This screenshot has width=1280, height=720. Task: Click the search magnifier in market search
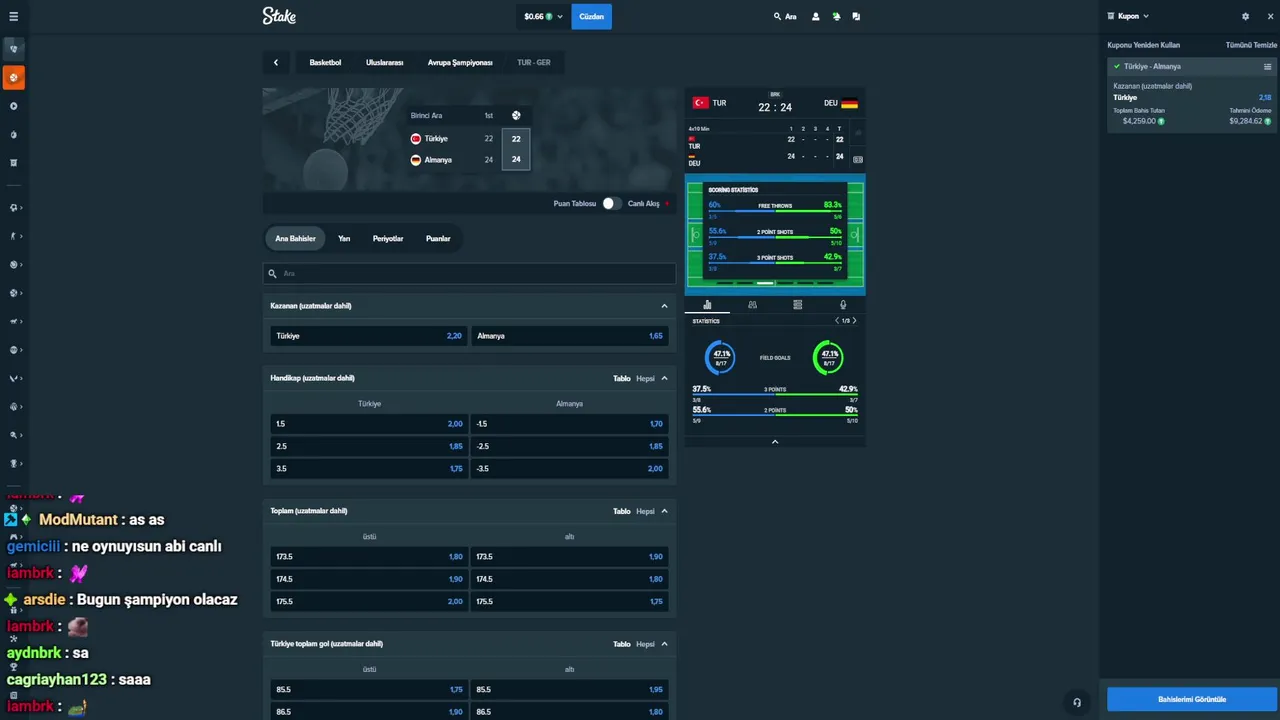pyautogui.click(x=272, y=273)
